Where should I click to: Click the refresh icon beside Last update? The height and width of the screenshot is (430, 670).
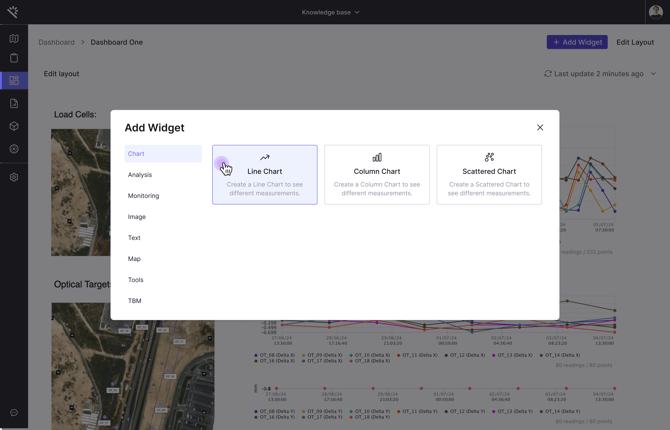click(548, 74)
